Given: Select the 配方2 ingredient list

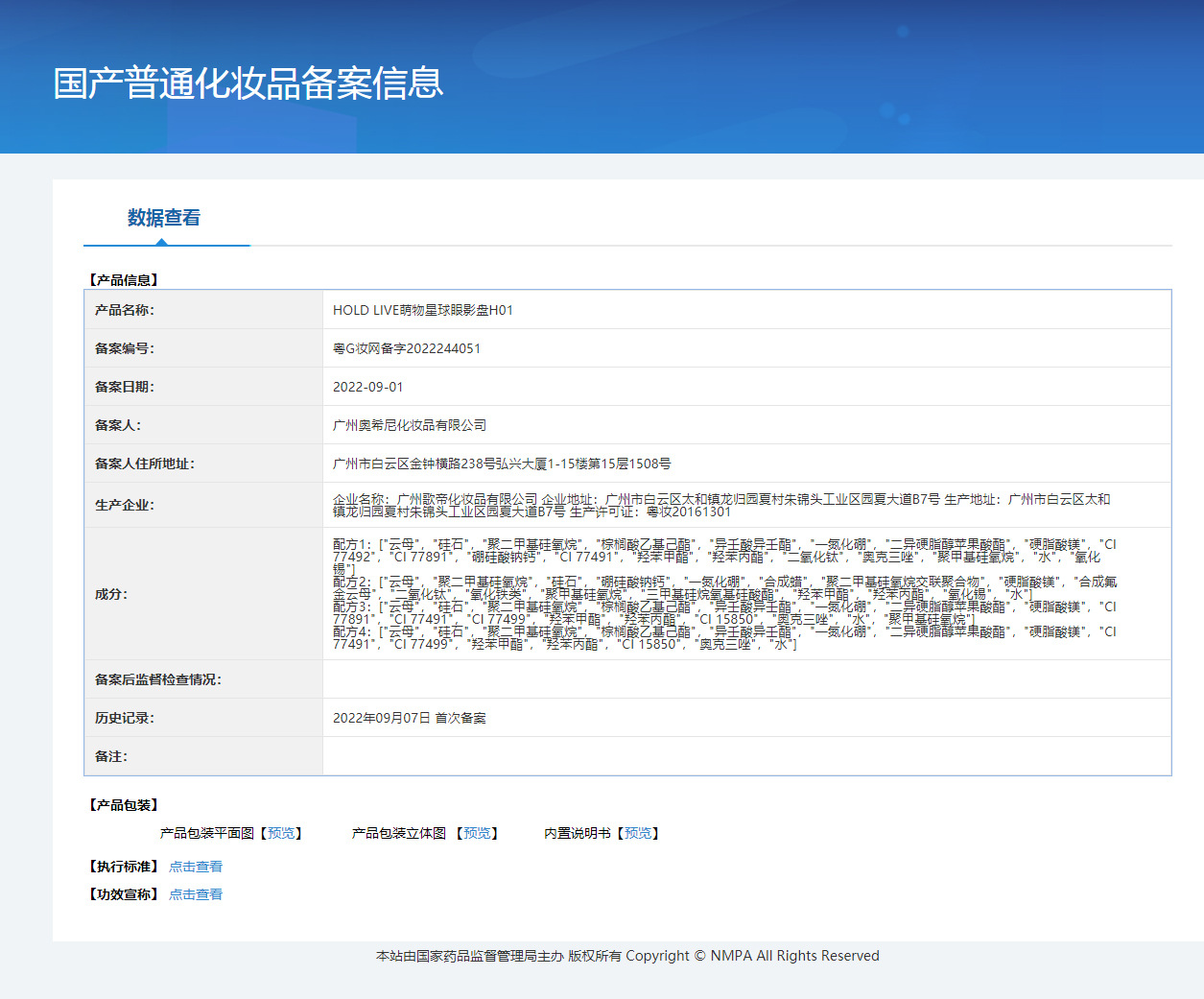Looking at the screenshot, I should (x=724, y=588).
